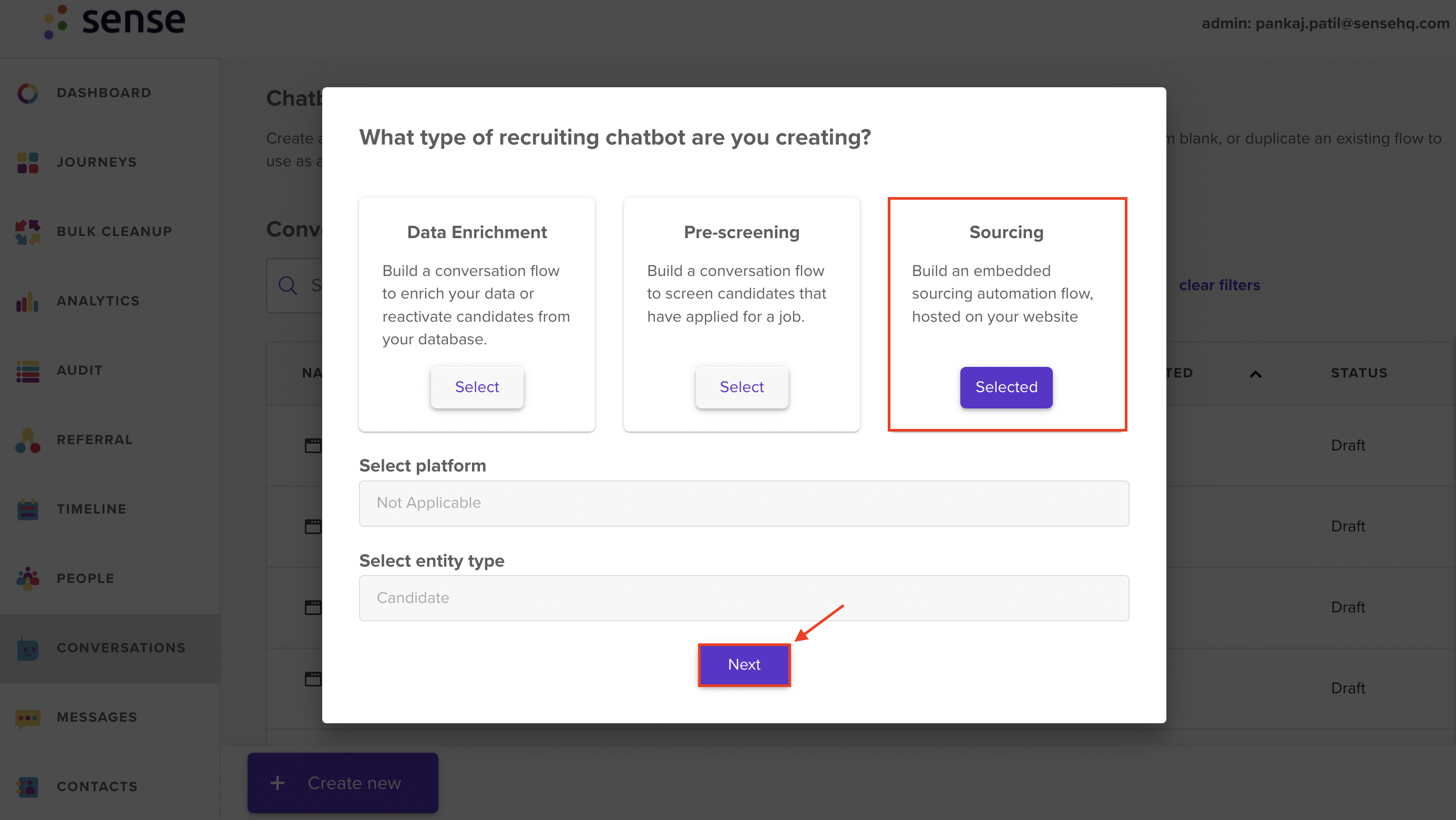Click the Conversations robot icon
The image size is (1456, 820).
pyautogui.click(x=27, y=648)
